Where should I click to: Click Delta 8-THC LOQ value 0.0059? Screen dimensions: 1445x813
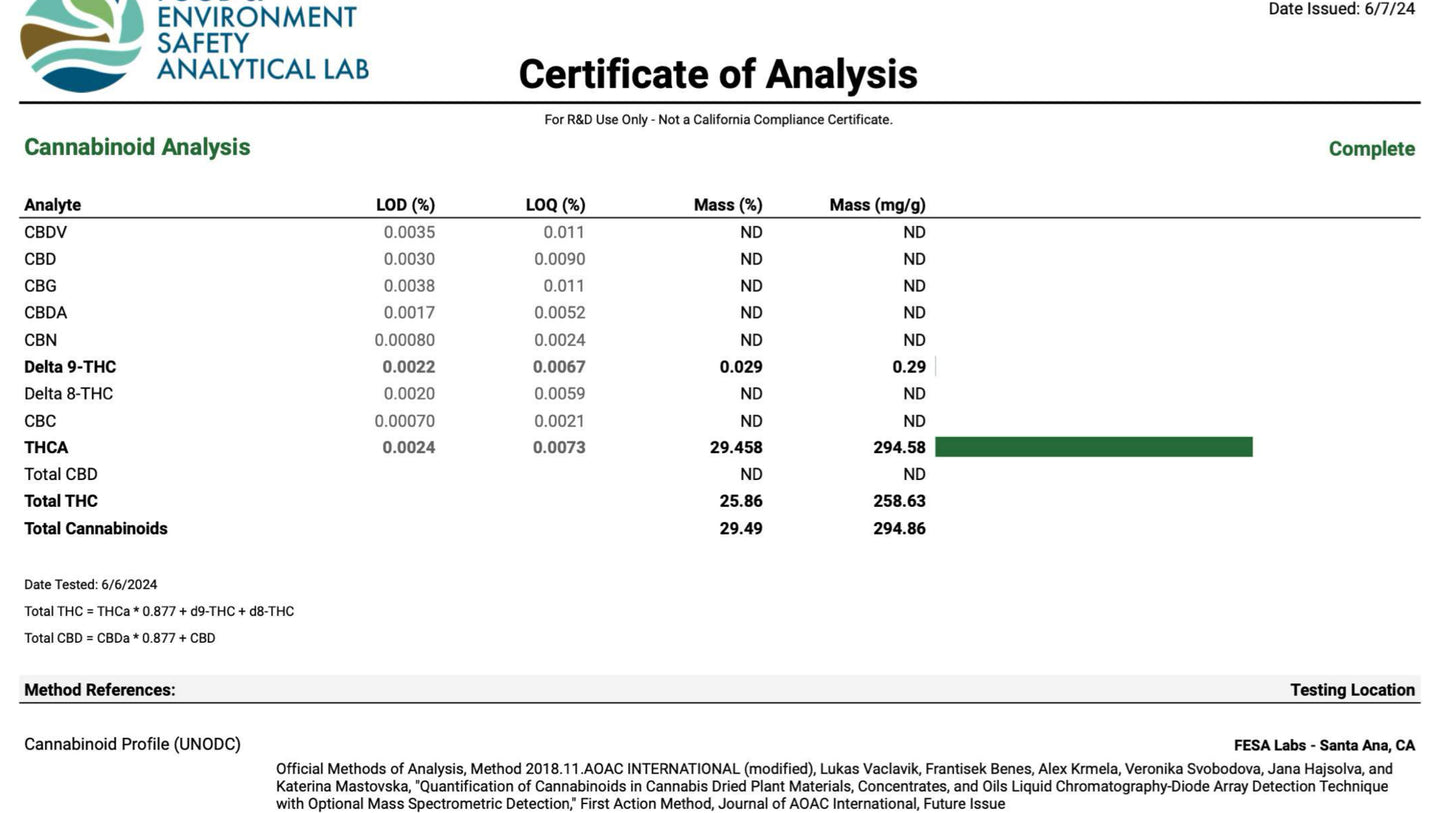pos(559,394)
